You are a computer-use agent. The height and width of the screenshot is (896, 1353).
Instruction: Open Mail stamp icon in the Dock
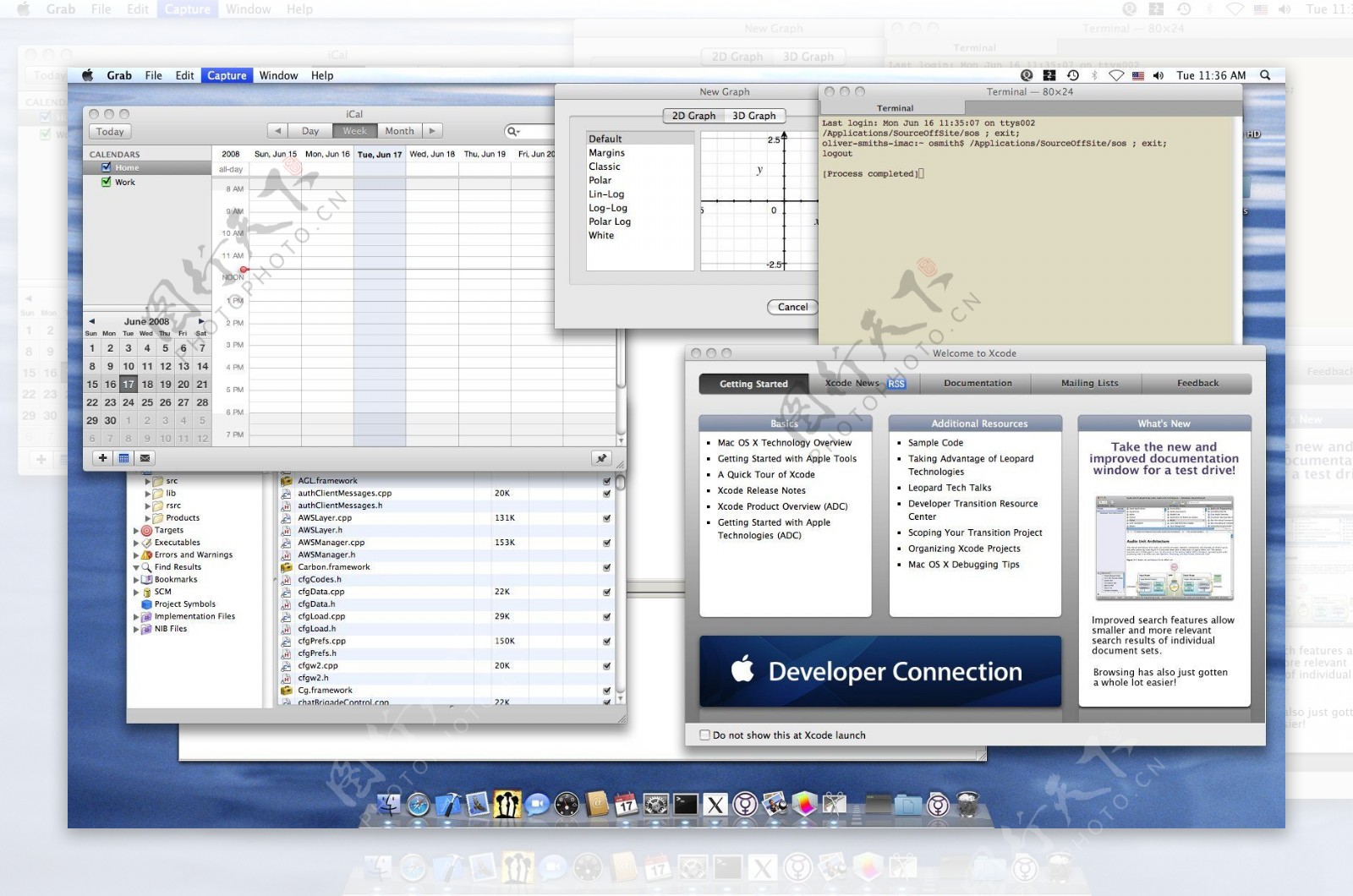pyautogui.click(x=478, y=804)
